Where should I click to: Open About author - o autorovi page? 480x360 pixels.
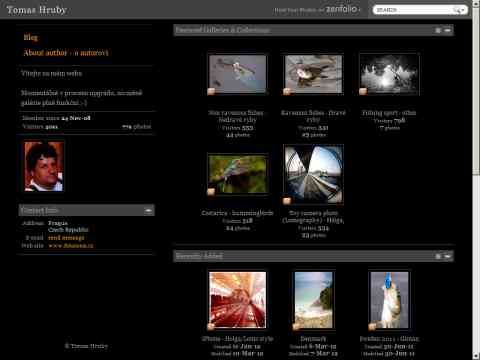tap(66, 53)
